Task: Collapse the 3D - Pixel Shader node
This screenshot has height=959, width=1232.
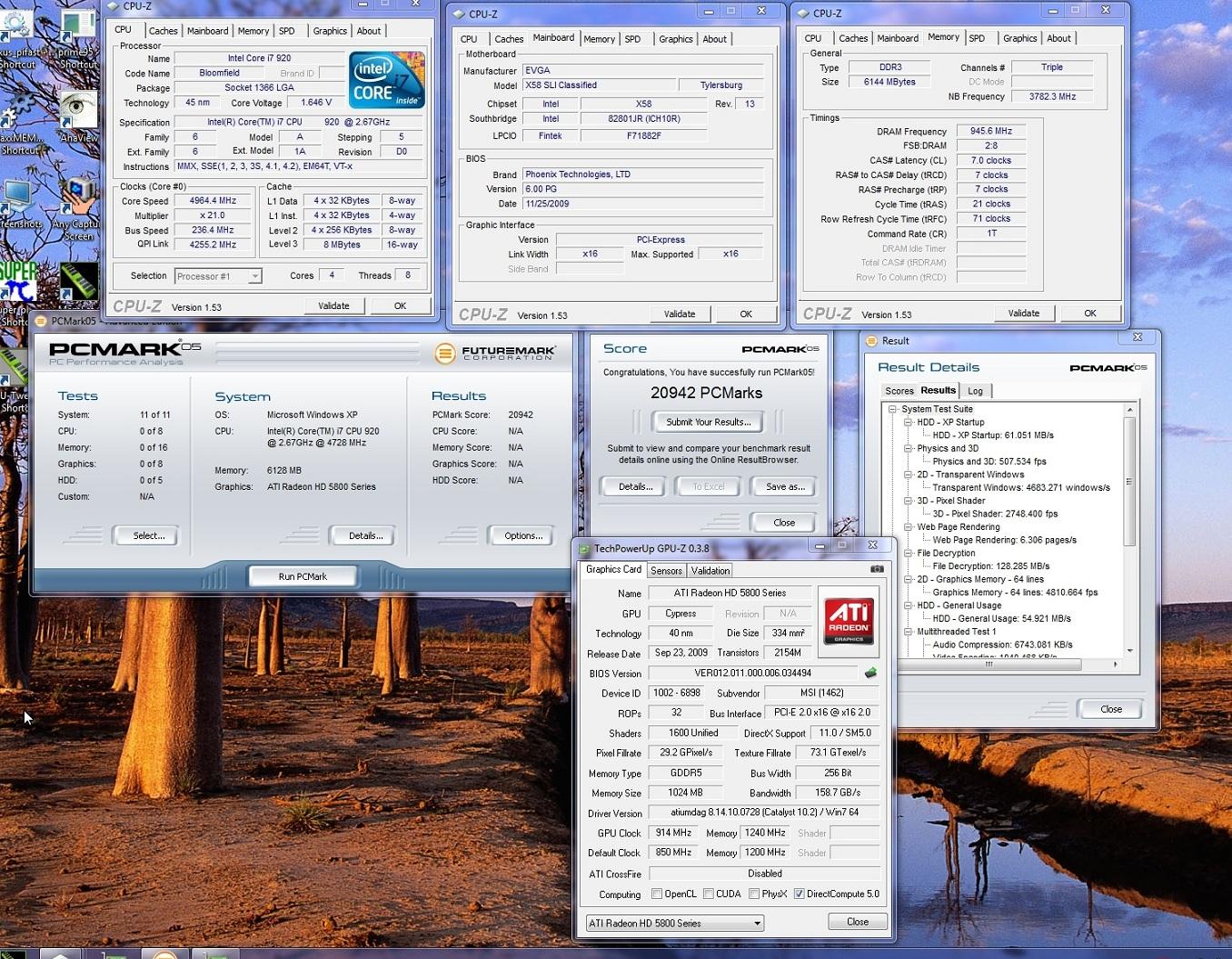Action: (x=908, y=501)
